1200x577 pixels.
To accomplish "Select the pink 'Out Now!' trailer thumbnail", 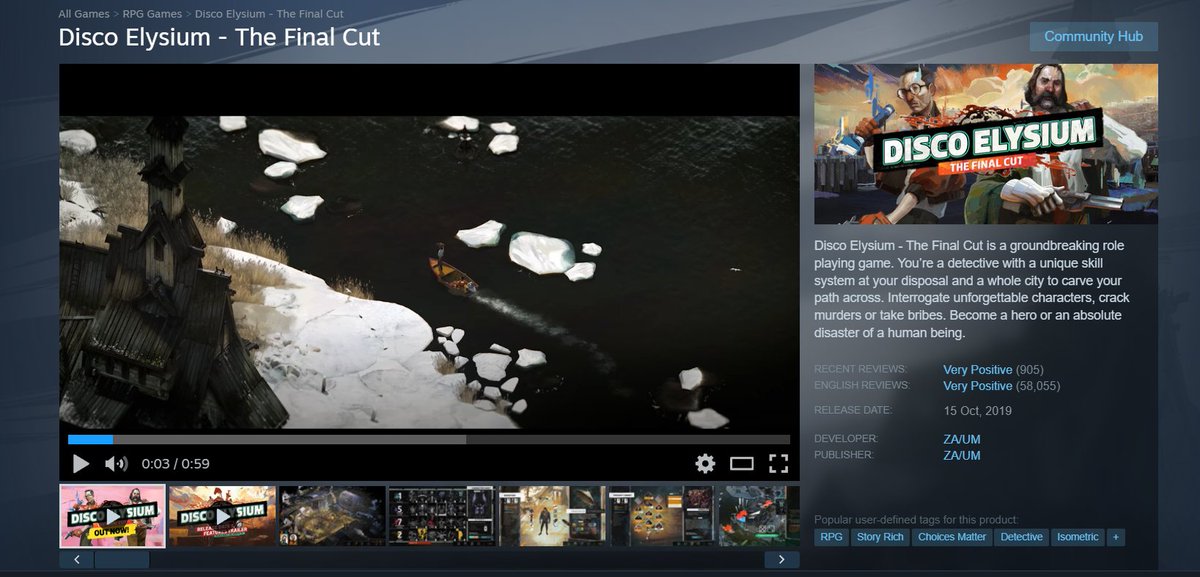I will tap(112, 516).
